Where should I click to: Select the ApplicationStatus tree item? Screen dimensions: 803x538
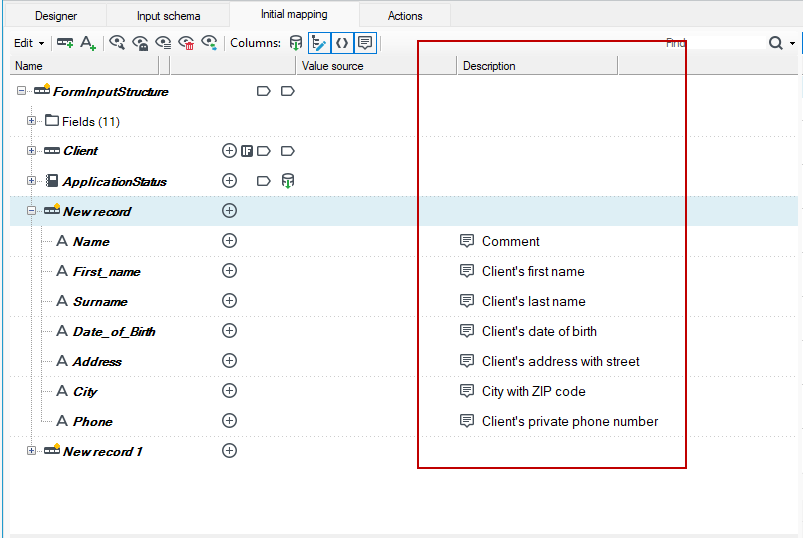[115, 182]
